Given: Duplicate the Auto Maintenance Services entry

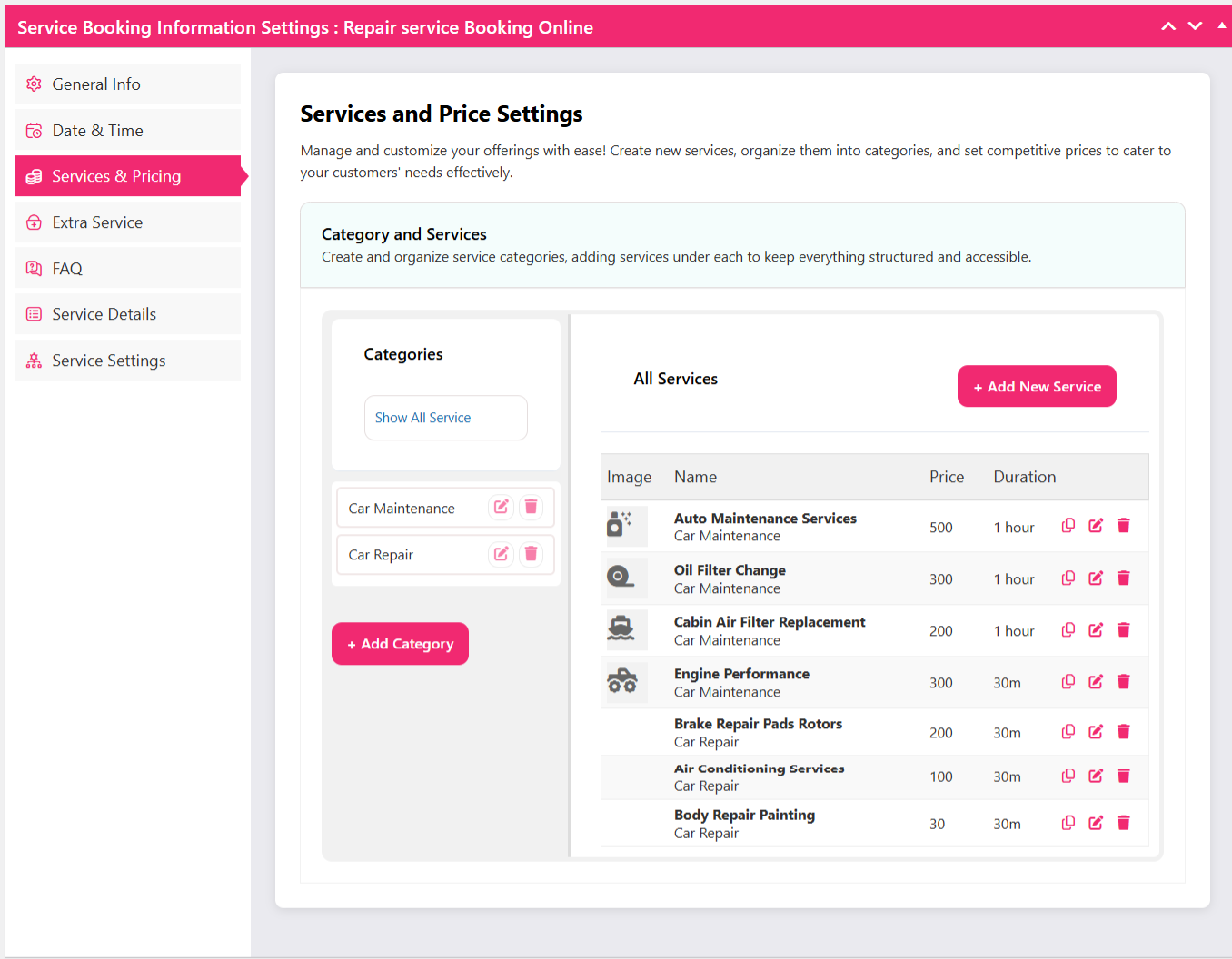Looking at the screenshot, I should coord(1068,526).
